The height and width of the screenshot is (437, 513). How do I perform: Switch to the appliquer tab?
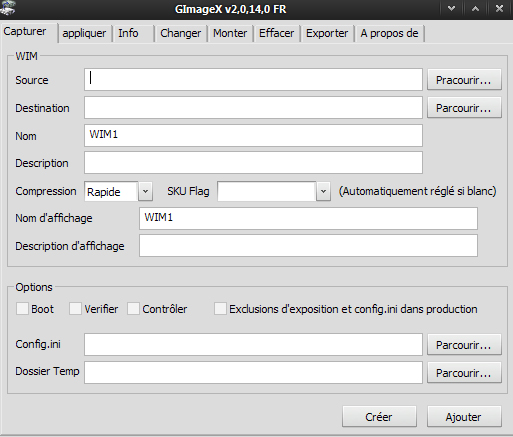84,33
